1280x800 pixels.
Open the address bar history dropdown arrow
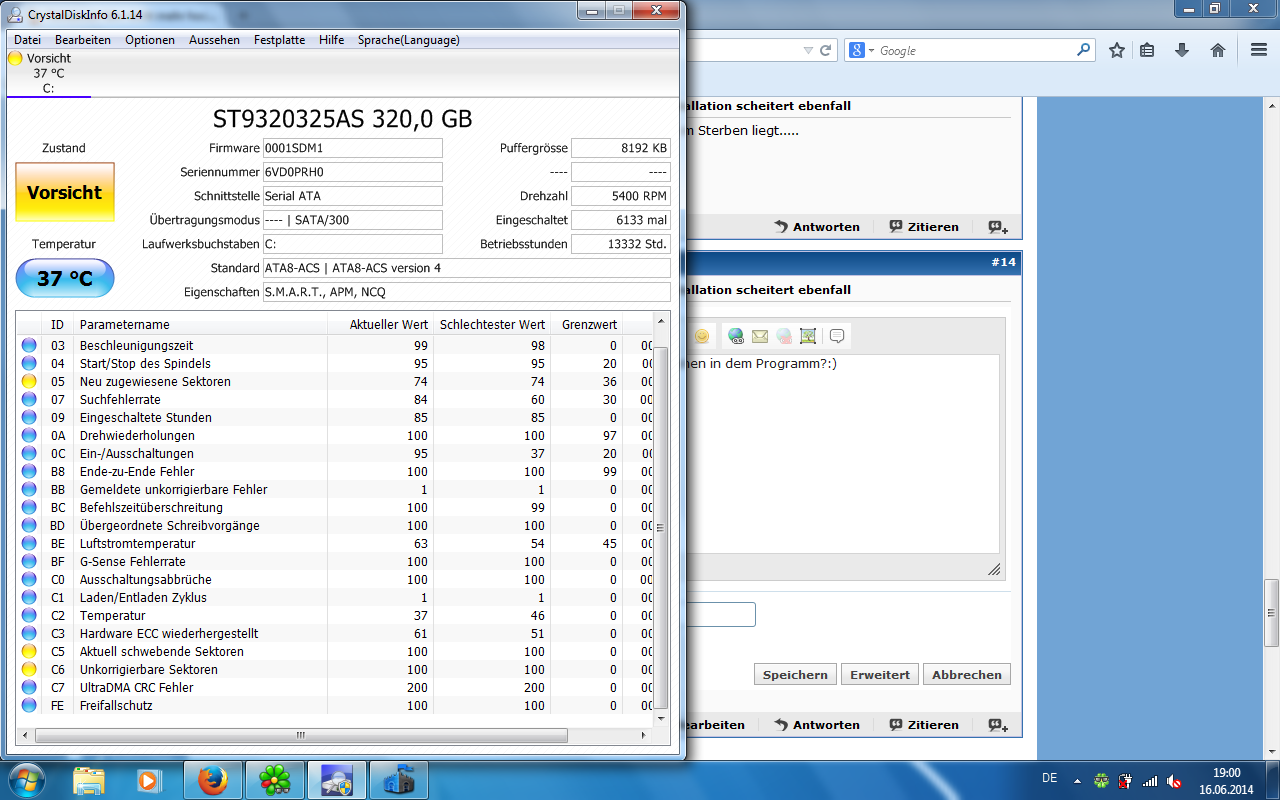click(x=808, y=50)
